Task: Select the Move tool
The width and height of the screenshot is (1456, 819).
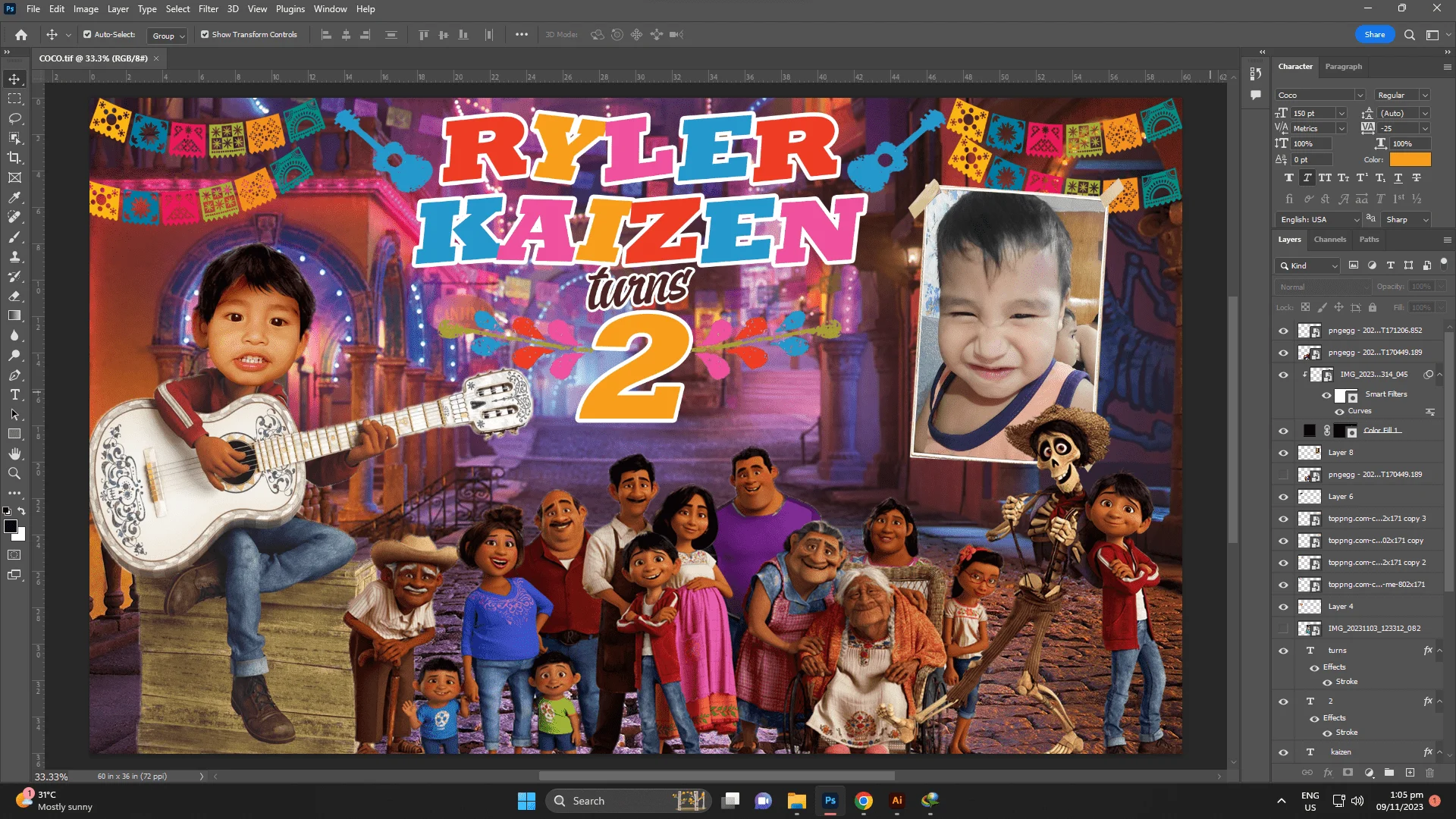Action: coord(14,79)
